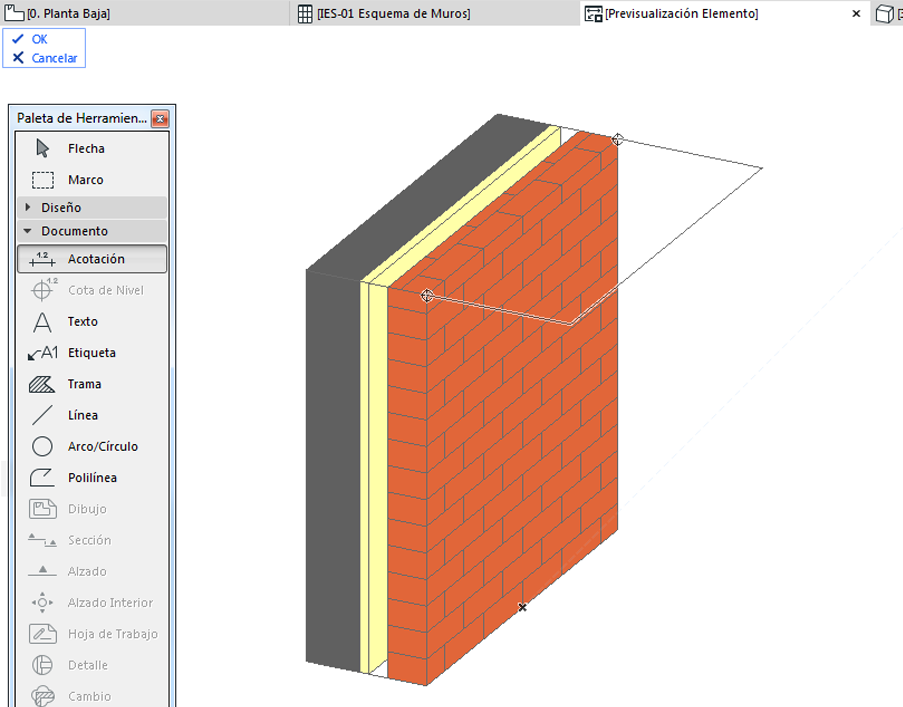Select the Texto tool
This screenshot has width=903, height=707.
(92, 321)
